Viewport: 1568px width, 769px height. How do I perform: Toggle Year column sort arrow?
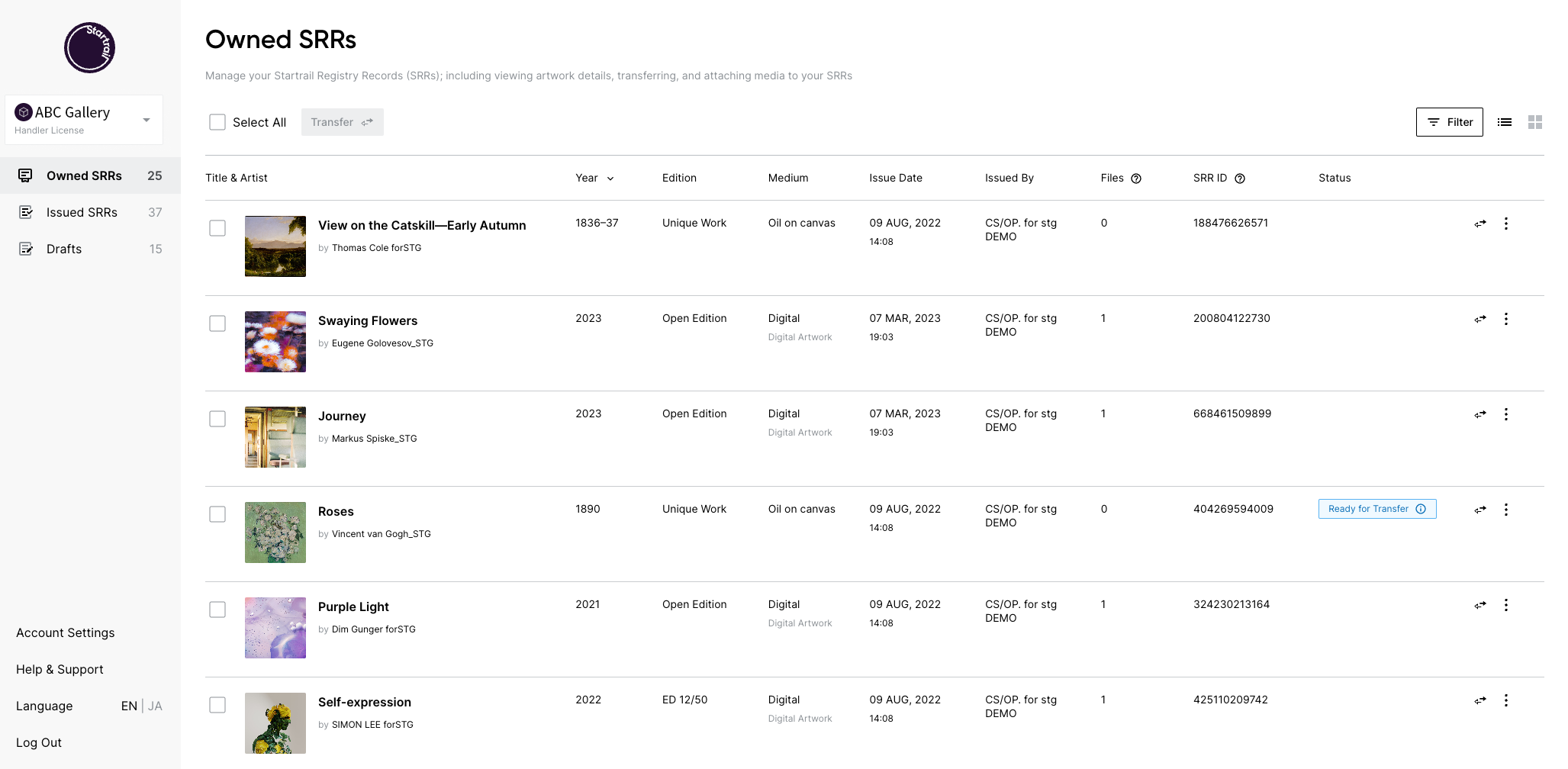pyautogui.click(x=610, y=179)
